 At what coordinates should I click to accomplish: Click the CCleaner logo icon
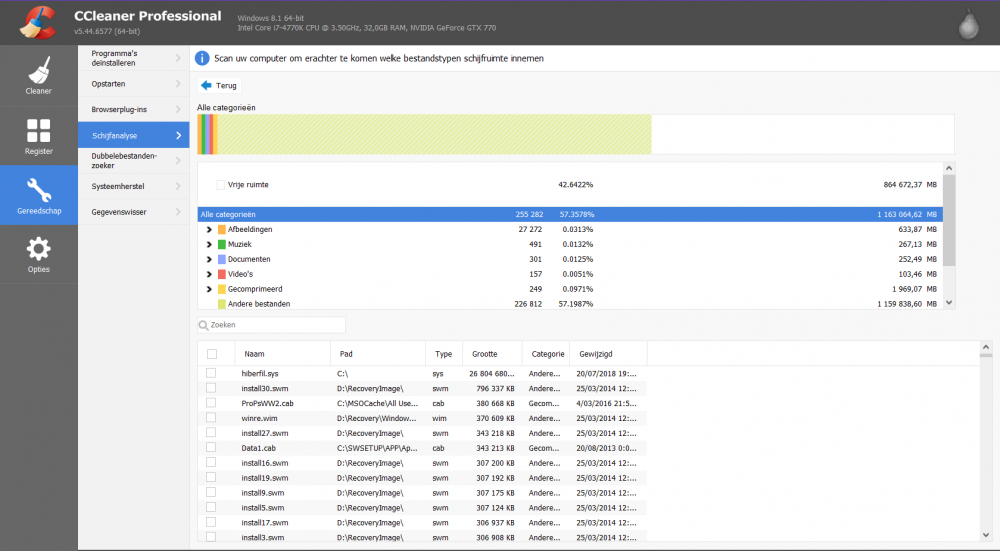coord(37,22)
